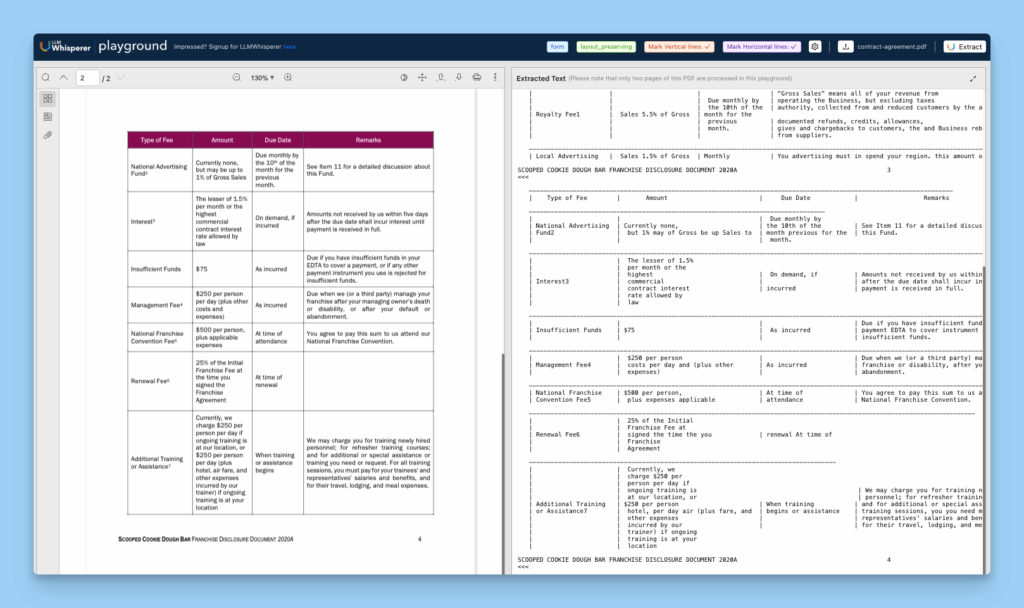1024x608 pixels.
Task: Open the bookmarks panel in PDF sidebar
Action: (48, 117)
